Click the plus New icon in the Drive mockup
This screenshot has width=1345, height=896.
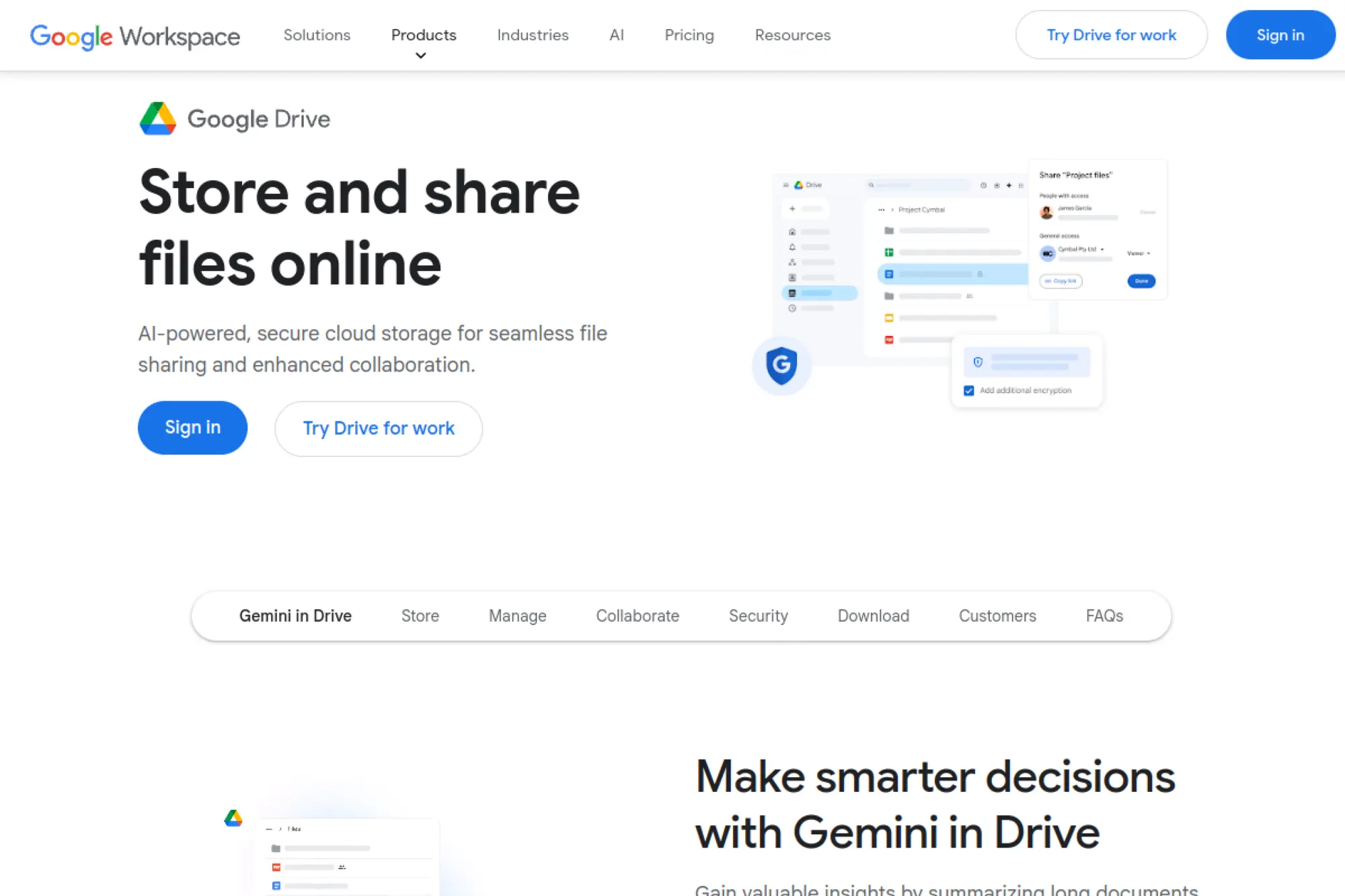coord(793,209)
